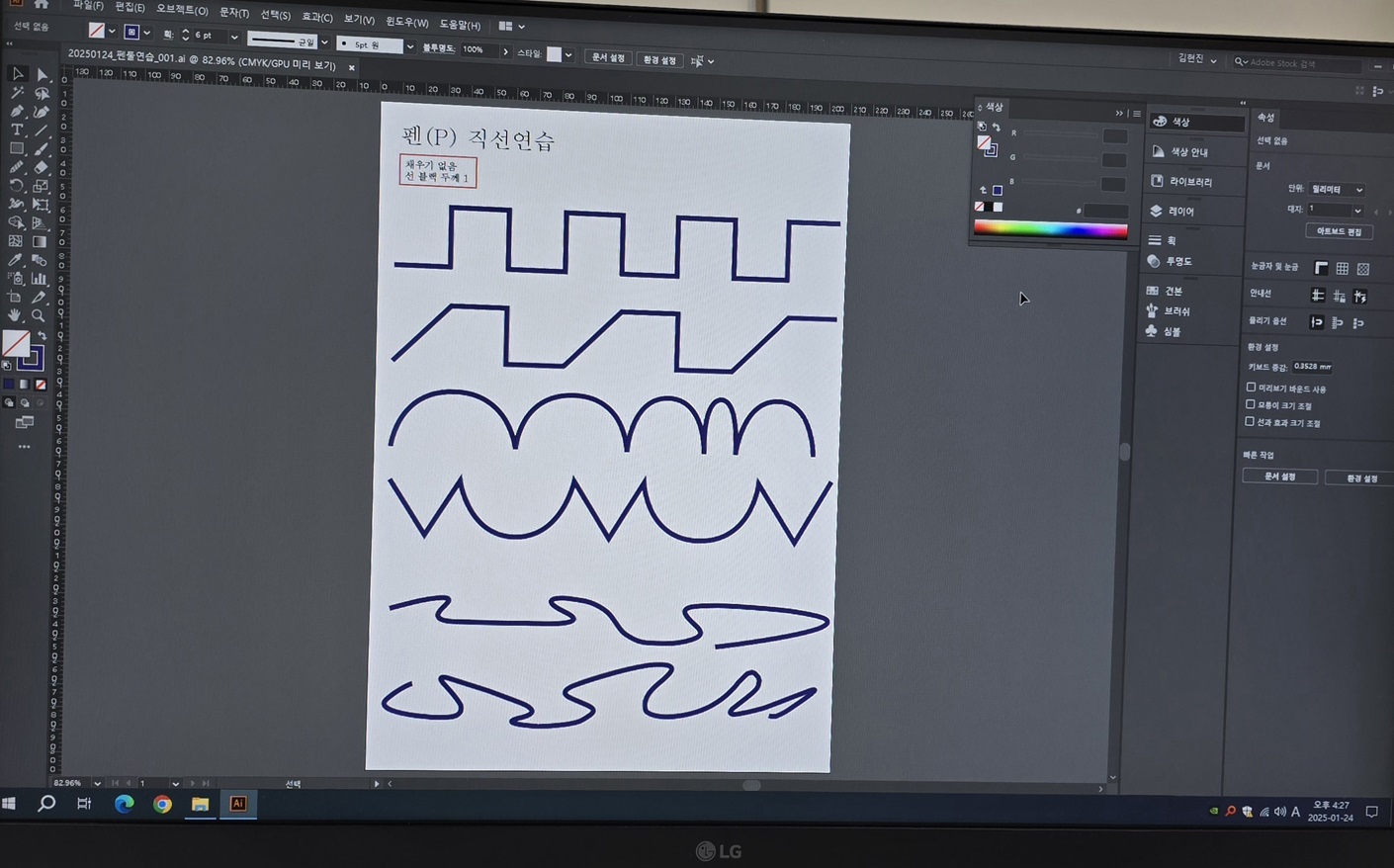The image size is (1394, 868).
Task: Open the 단위 units dropdown (밀리미터)
Action: [1337, 189]
